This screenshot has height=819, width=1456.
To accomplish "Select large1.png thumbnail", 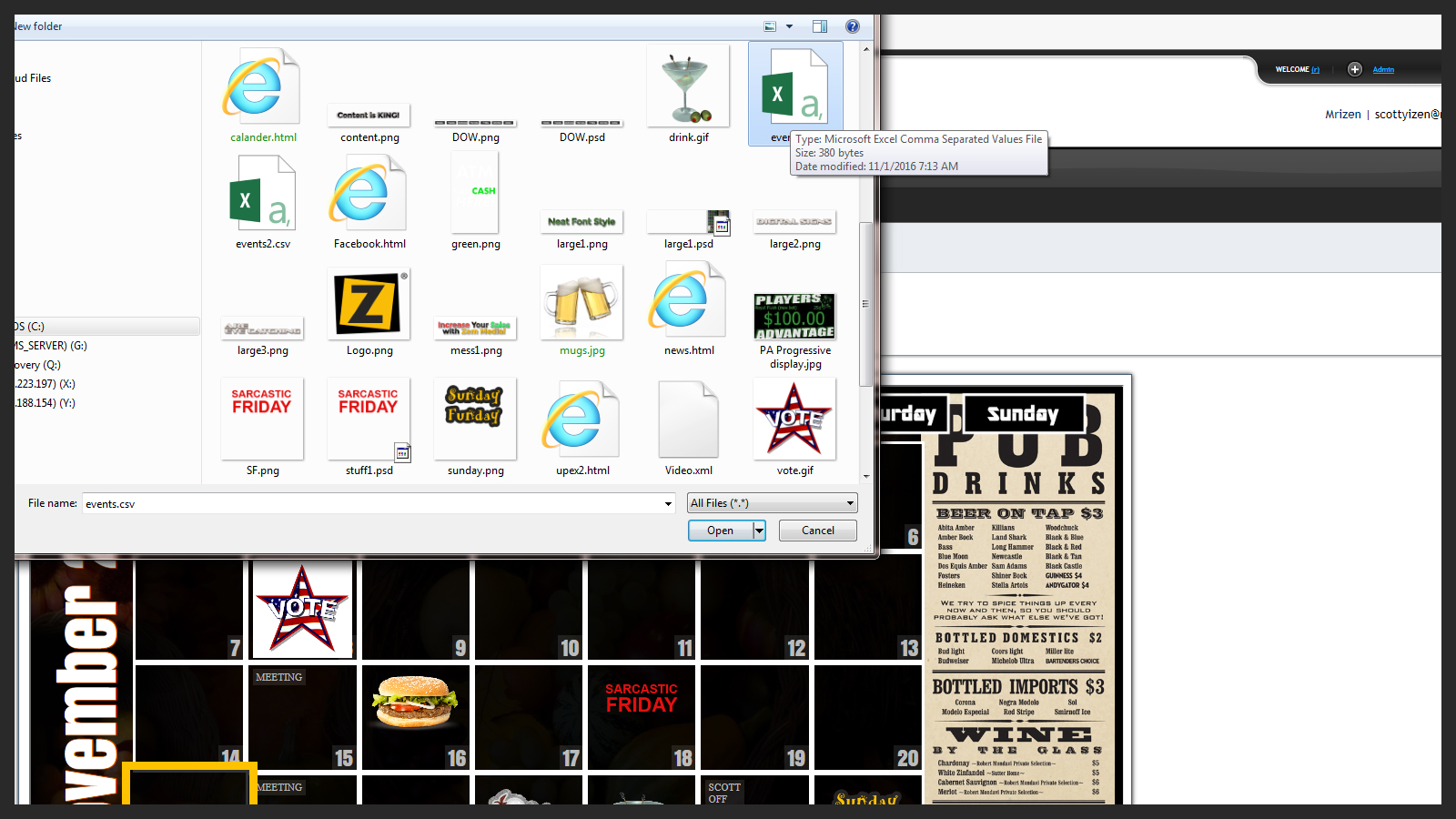I will click(581, 221).
